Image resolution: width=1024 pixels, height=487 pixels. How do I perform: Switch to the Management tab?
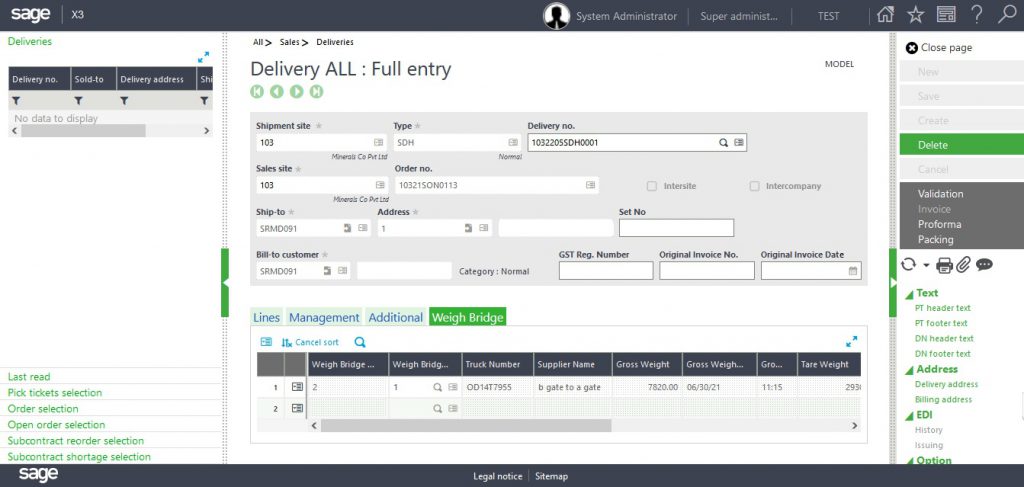point(324,317)
